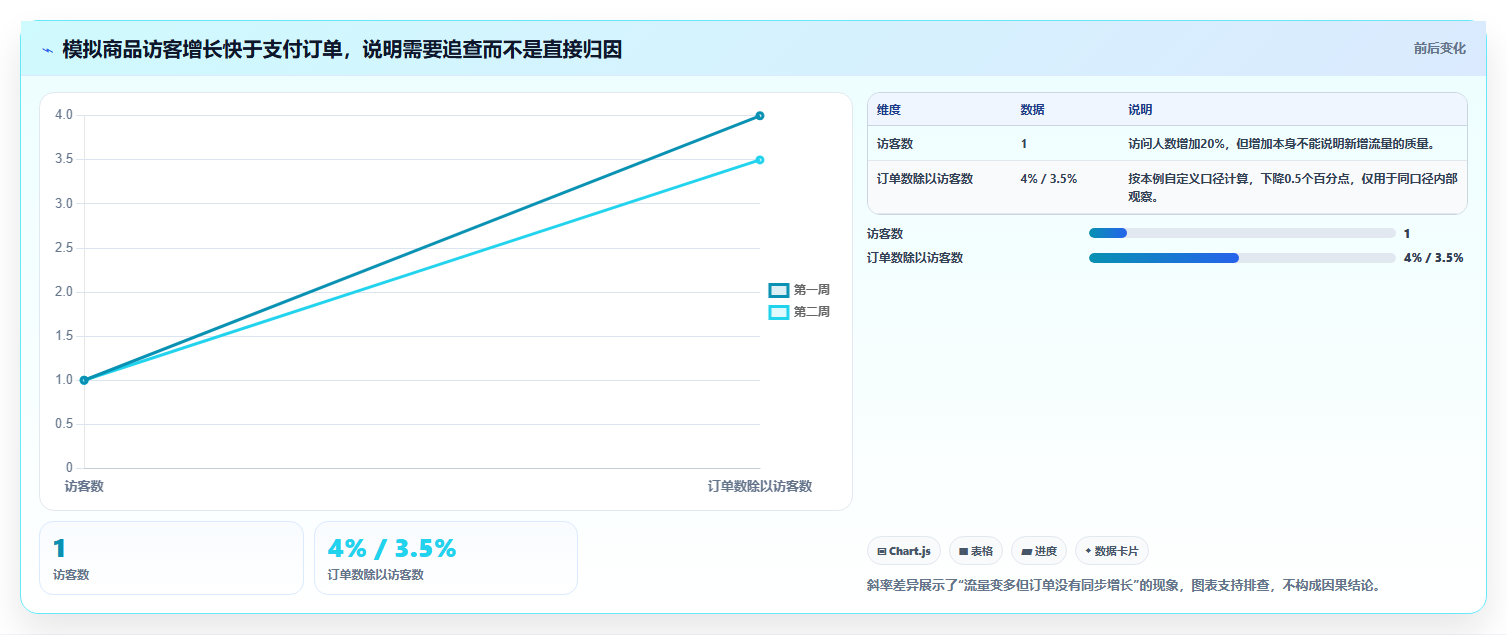Select the 进度 tag chip
Viewport: 1507px width, 635px height.
pyautogui.click(x=1039, y=551)
